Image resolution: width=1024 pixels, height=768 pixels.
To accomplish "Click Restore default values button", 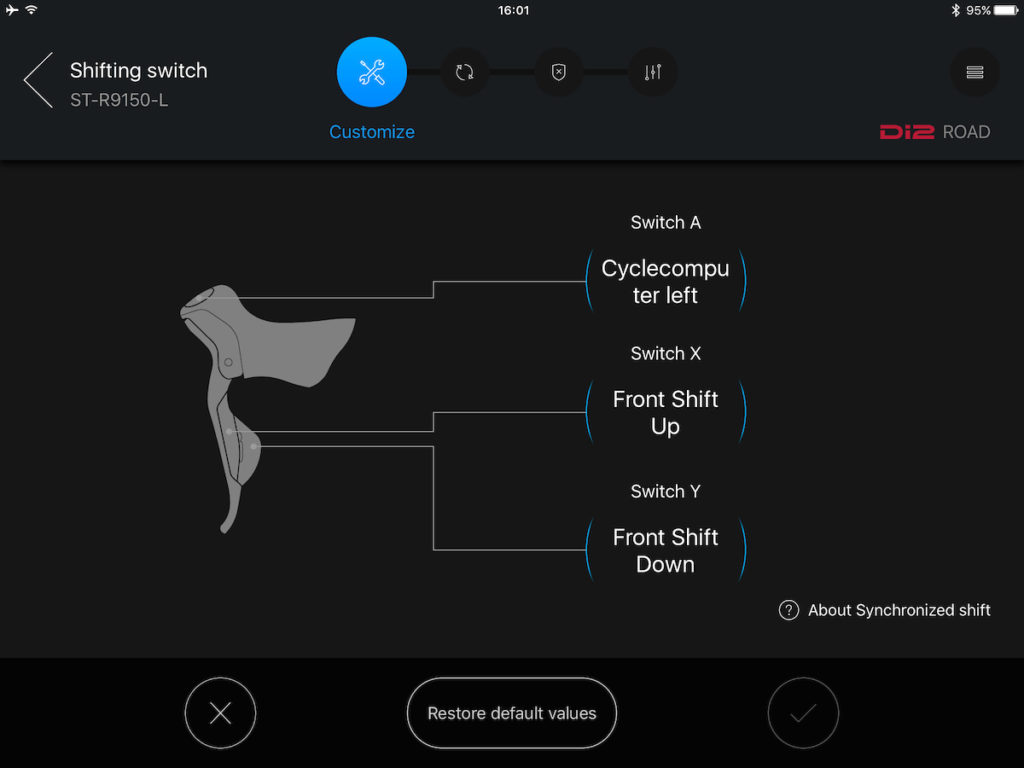I will click(512, 712).
